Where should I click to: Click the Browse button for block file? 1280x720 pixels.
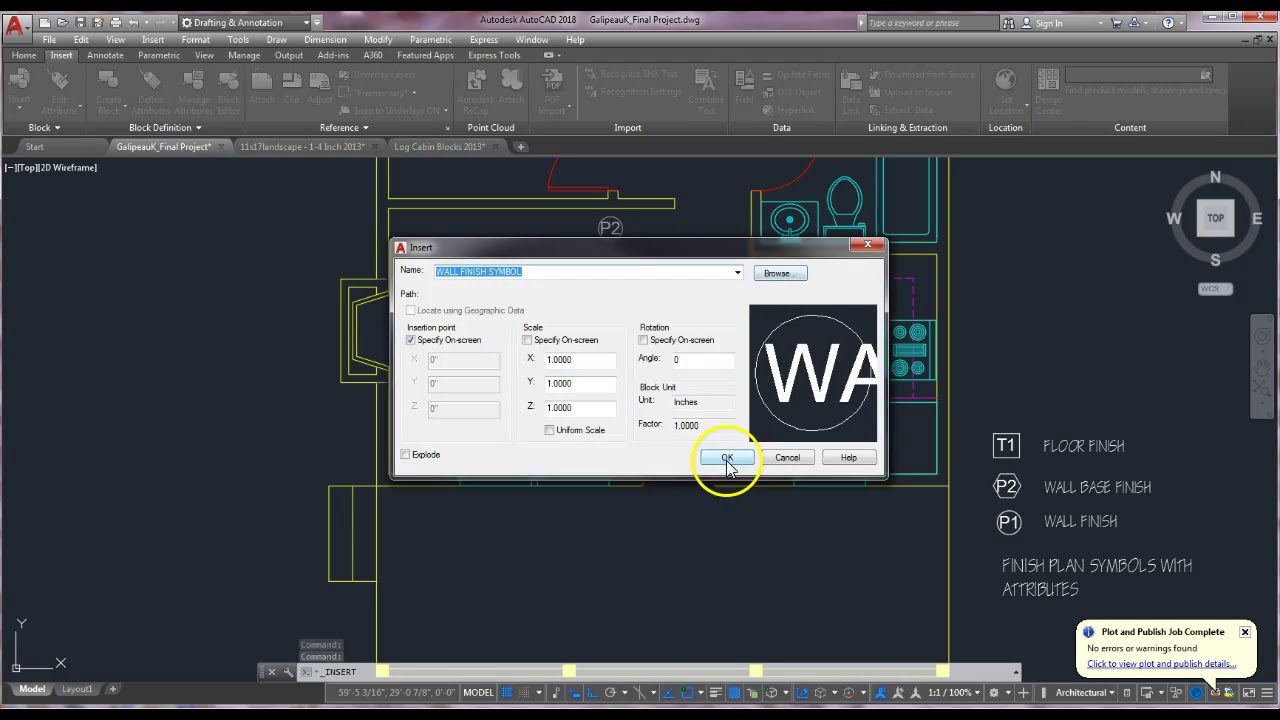pos(780,273)
